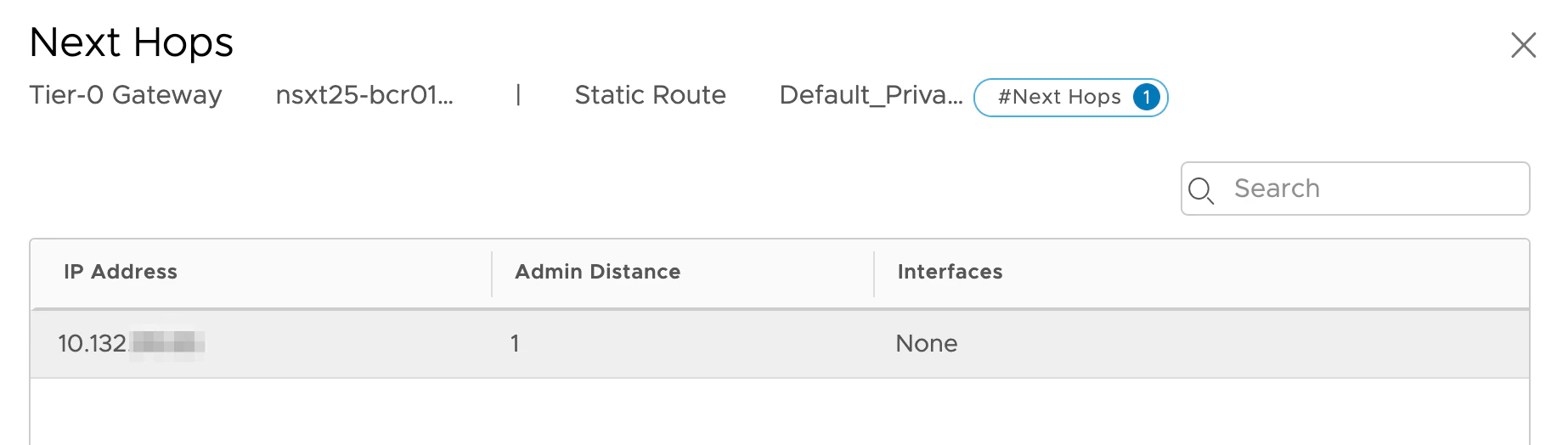
Task: Sort by the Interfaces column header
Action: coord(950,272)
